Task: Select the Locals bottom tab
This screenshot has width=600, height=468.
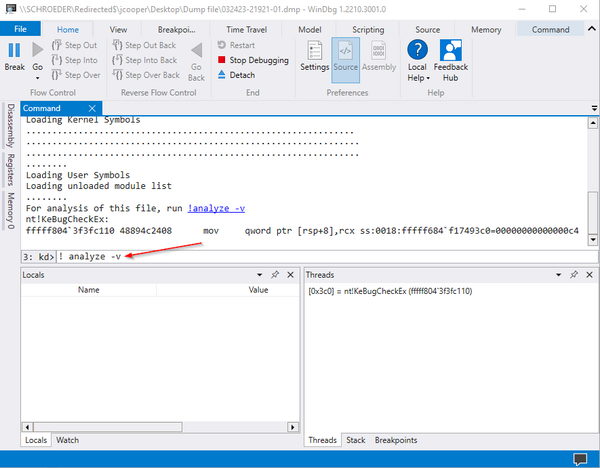Action: [36, 440]
